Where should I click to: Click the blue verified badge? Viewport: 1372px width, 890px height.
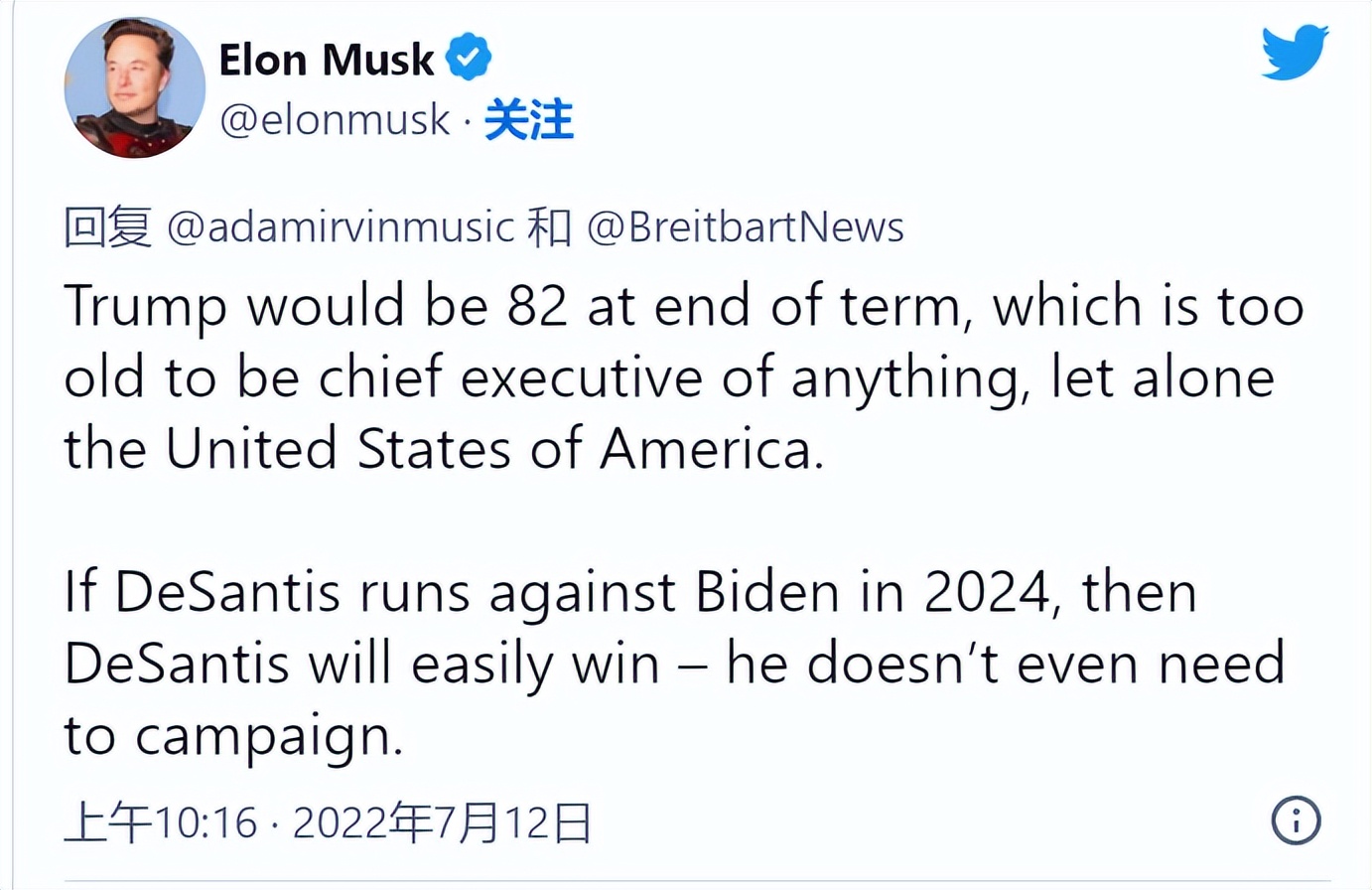(469, 57)
